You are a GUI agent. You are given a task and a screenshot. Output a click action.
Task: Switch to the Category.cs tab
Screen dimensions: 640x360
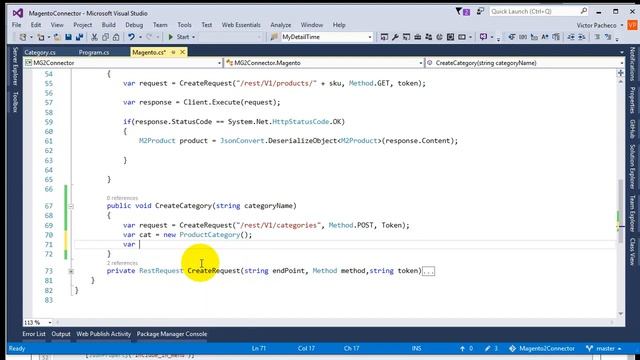coord(40,52)
